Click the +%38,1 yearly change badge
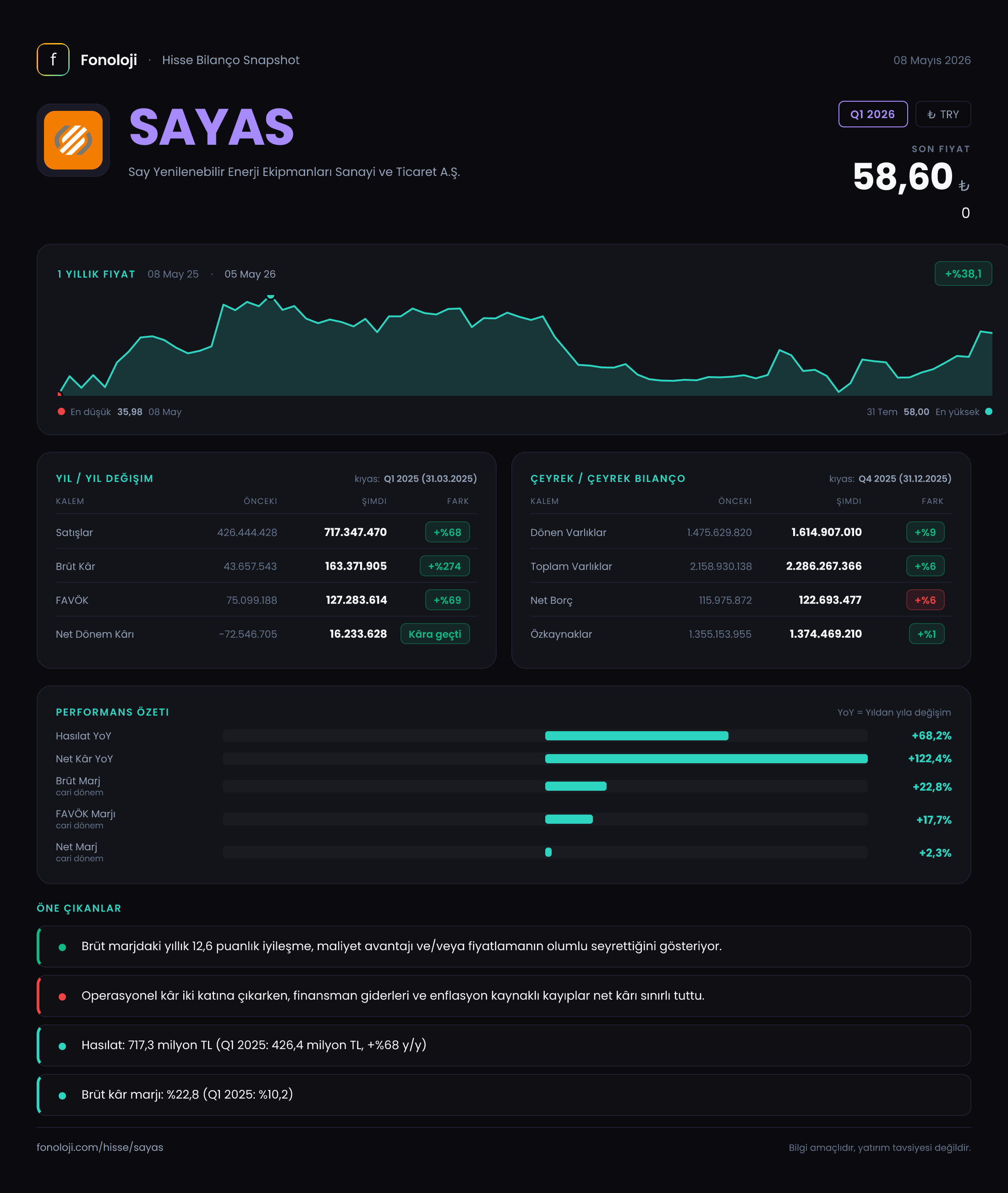Viewport: 1008px width, 1193px height. click(963, 274)
